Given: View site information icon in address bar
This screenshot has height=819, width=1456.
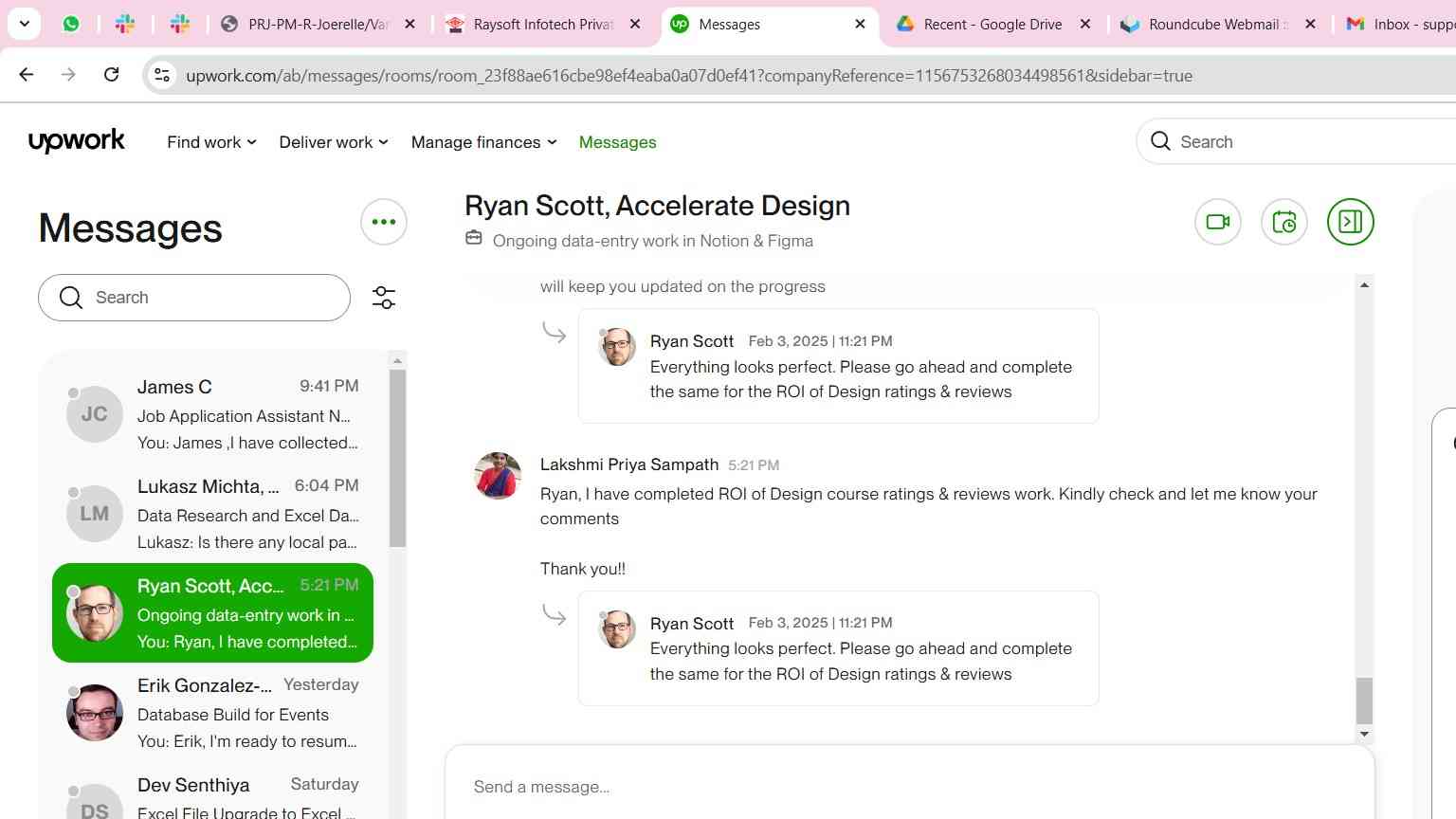Looking at the screenshot, I should [162, 75].
